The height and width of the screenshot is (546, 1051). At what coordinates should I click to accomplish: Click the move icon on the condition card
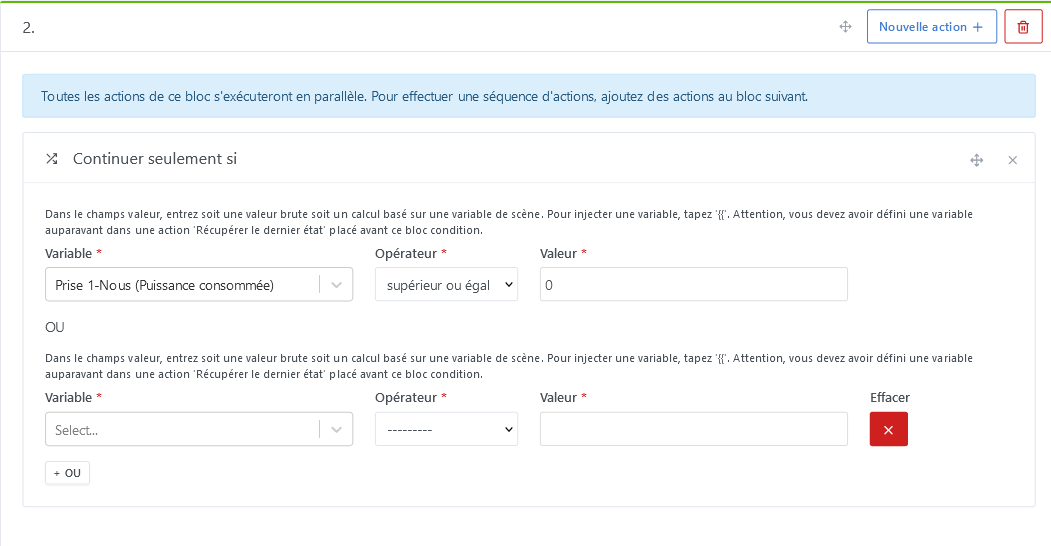pos(976,160)
